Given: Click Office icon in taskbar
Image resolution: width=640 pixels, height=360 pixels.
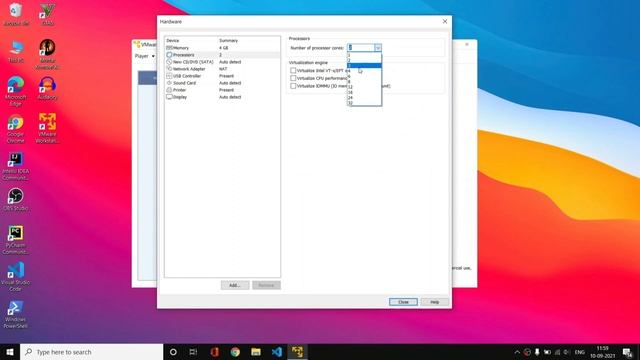Looking at the screenshot, I should coord(214,352).
